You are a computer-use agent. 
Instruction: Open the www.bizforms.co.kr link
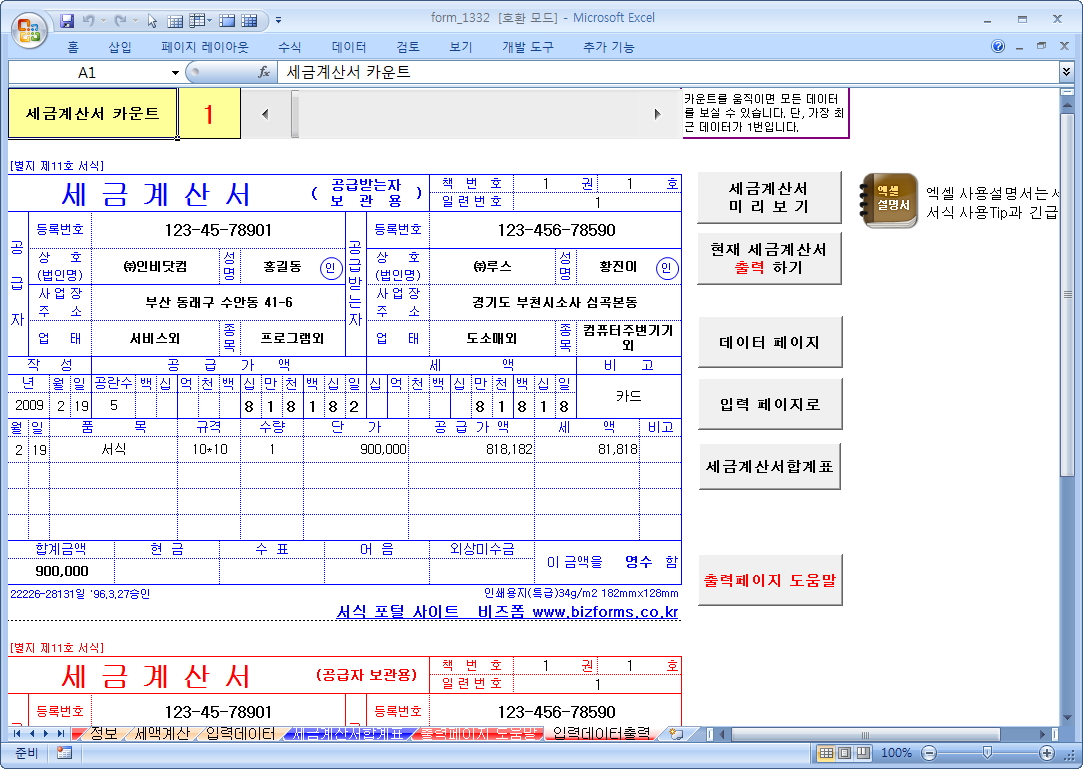tap(605, 612)
